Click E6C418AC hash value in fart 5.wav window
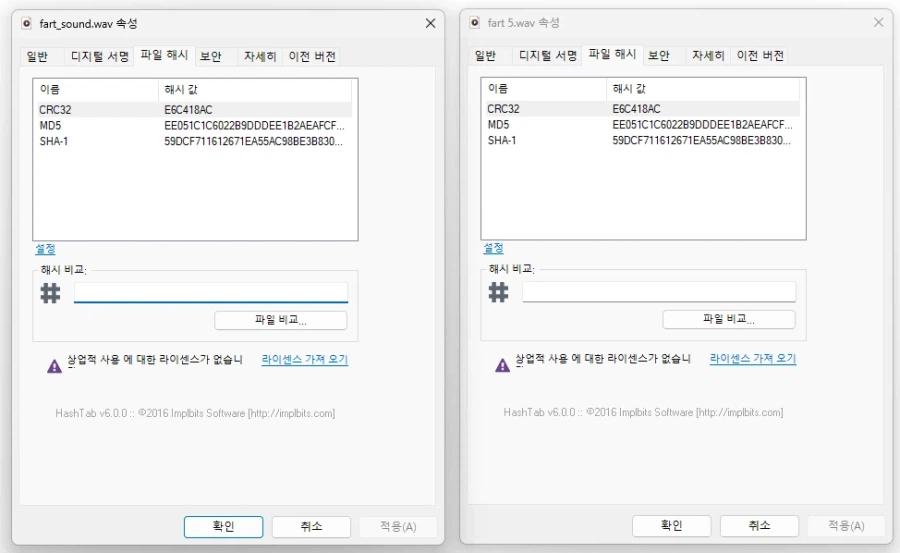Viewport: 900px width, 553px height. point(637,109)
